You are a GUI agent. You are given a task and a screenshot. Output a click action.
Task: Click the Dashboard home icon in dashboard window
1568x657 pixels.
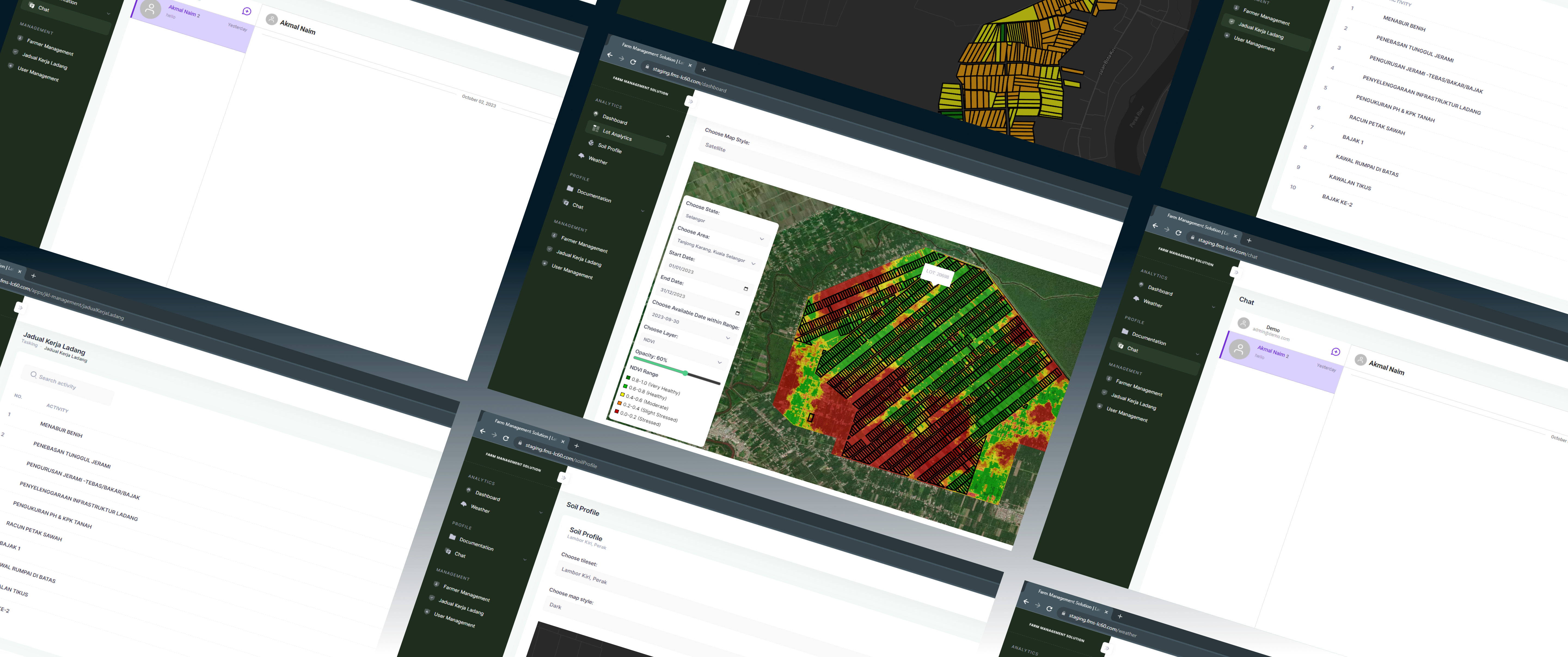(595, 113)
